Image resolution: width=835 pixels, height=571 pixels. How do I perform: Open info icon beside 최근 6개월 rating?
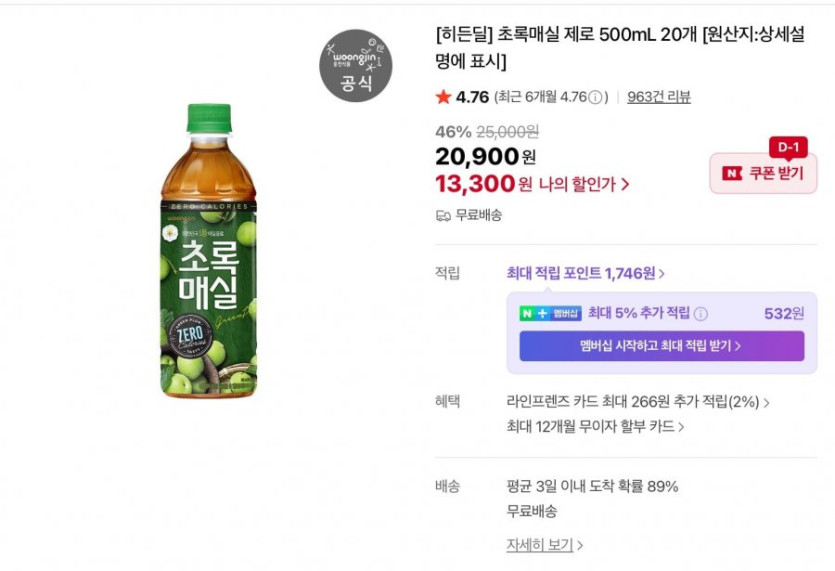[596, 98]
